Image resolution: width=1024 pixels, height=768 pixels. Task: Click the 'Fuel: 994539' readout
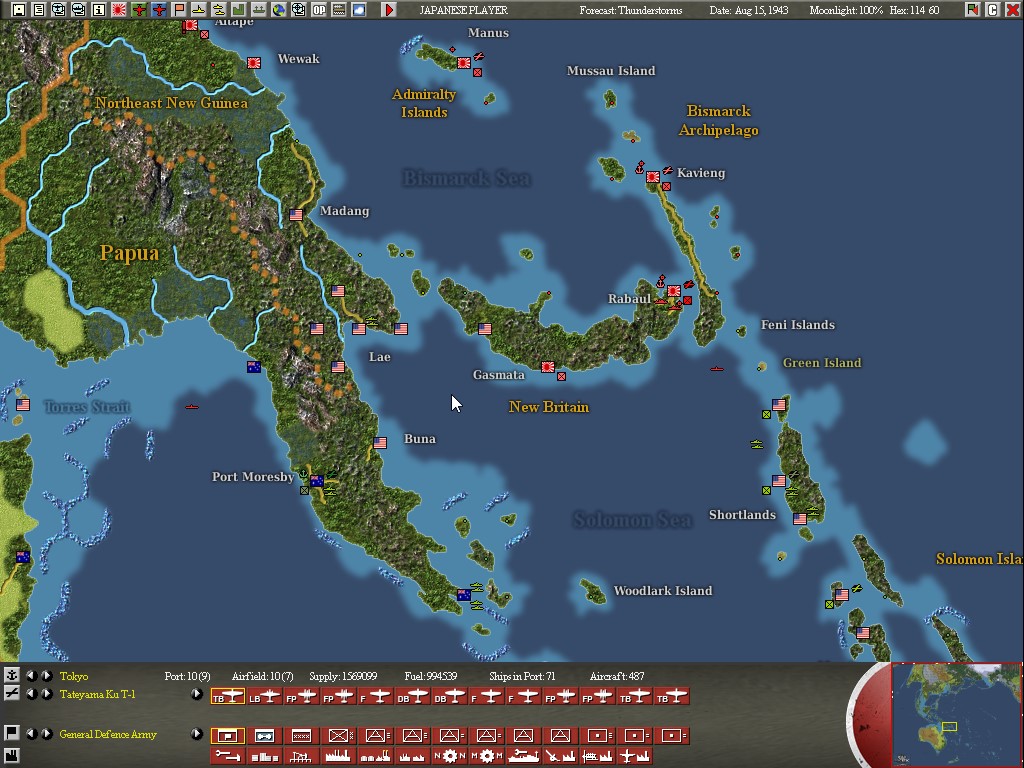430,676
